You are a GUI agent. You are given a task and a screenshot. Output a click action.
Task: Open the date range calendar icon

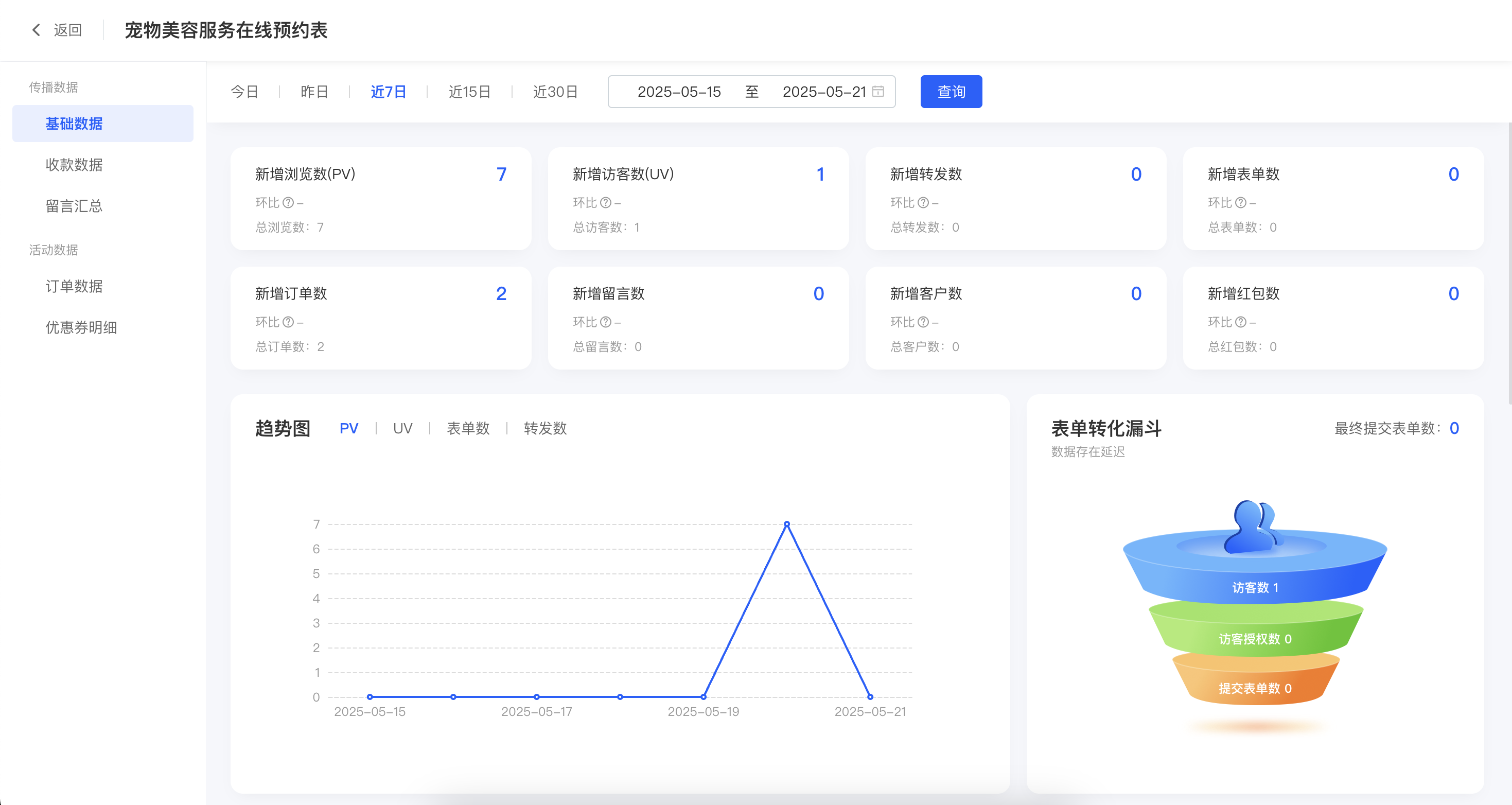[877, 92]
